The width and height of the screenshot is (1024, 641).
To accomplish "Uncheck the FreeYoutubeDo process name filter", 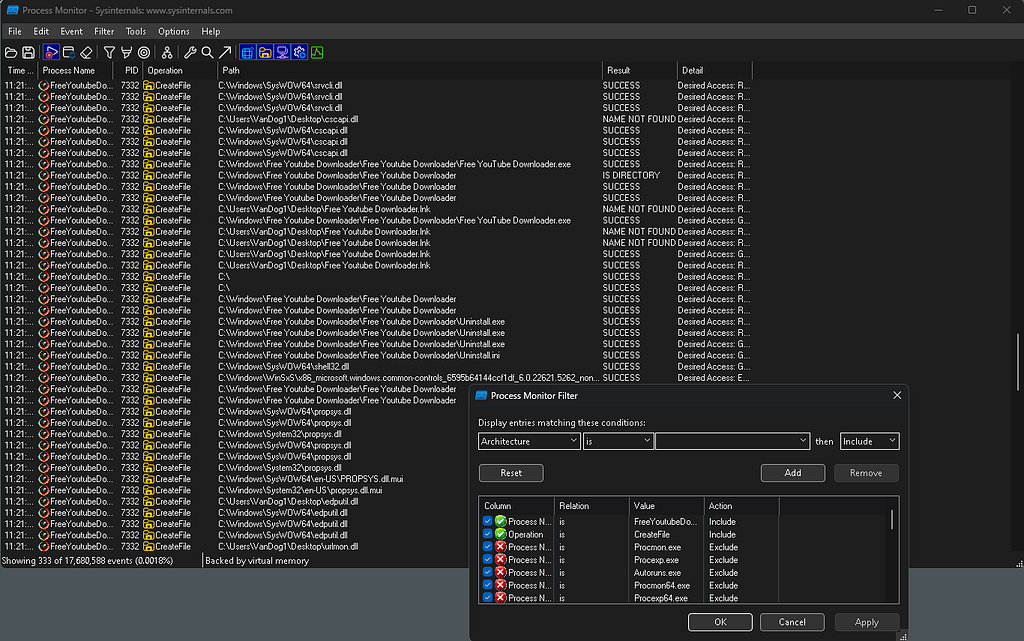I will (x=487, y=521).
